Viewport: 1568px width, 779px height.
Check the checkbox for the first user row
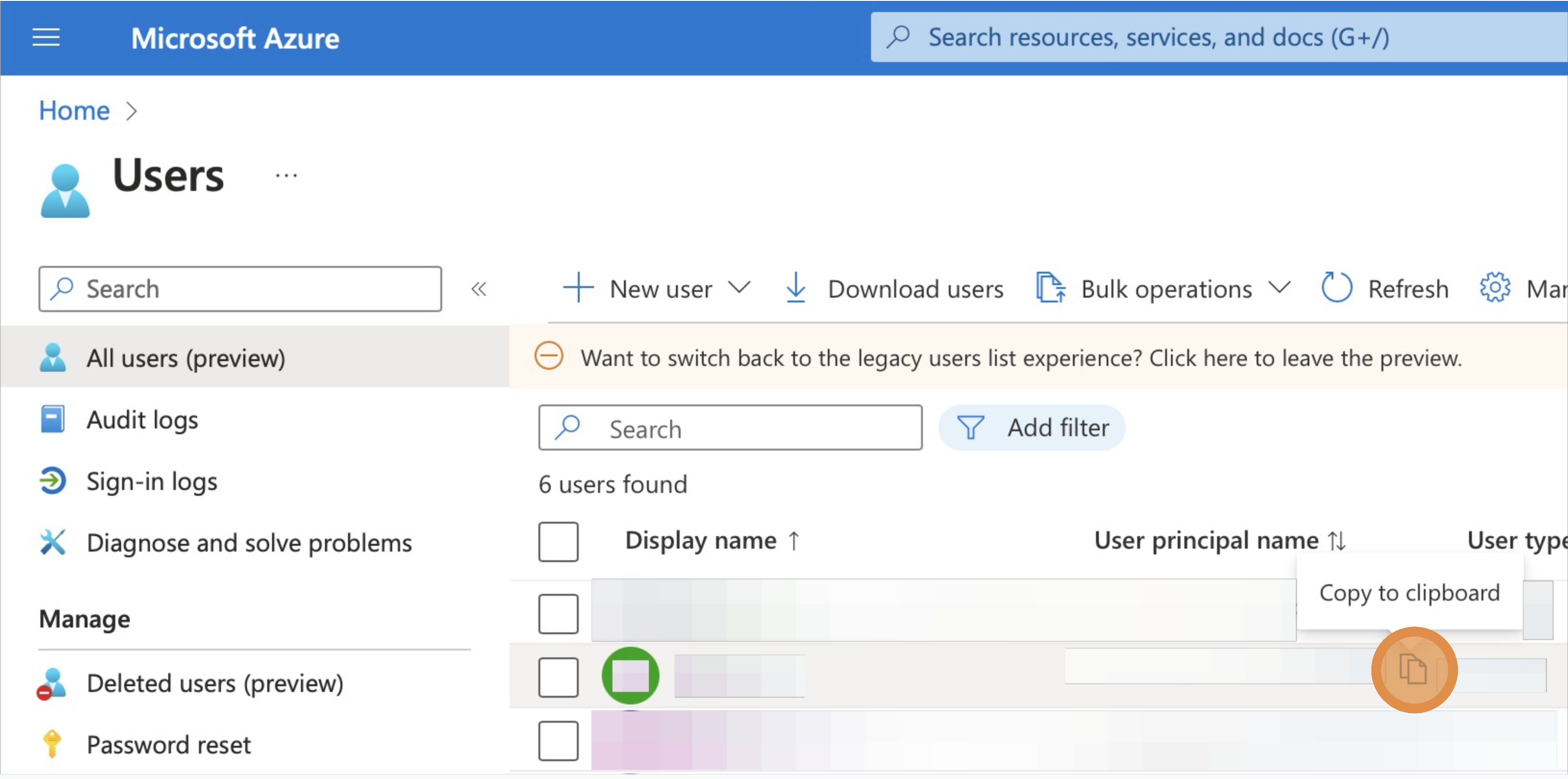[x=558, y=613]
